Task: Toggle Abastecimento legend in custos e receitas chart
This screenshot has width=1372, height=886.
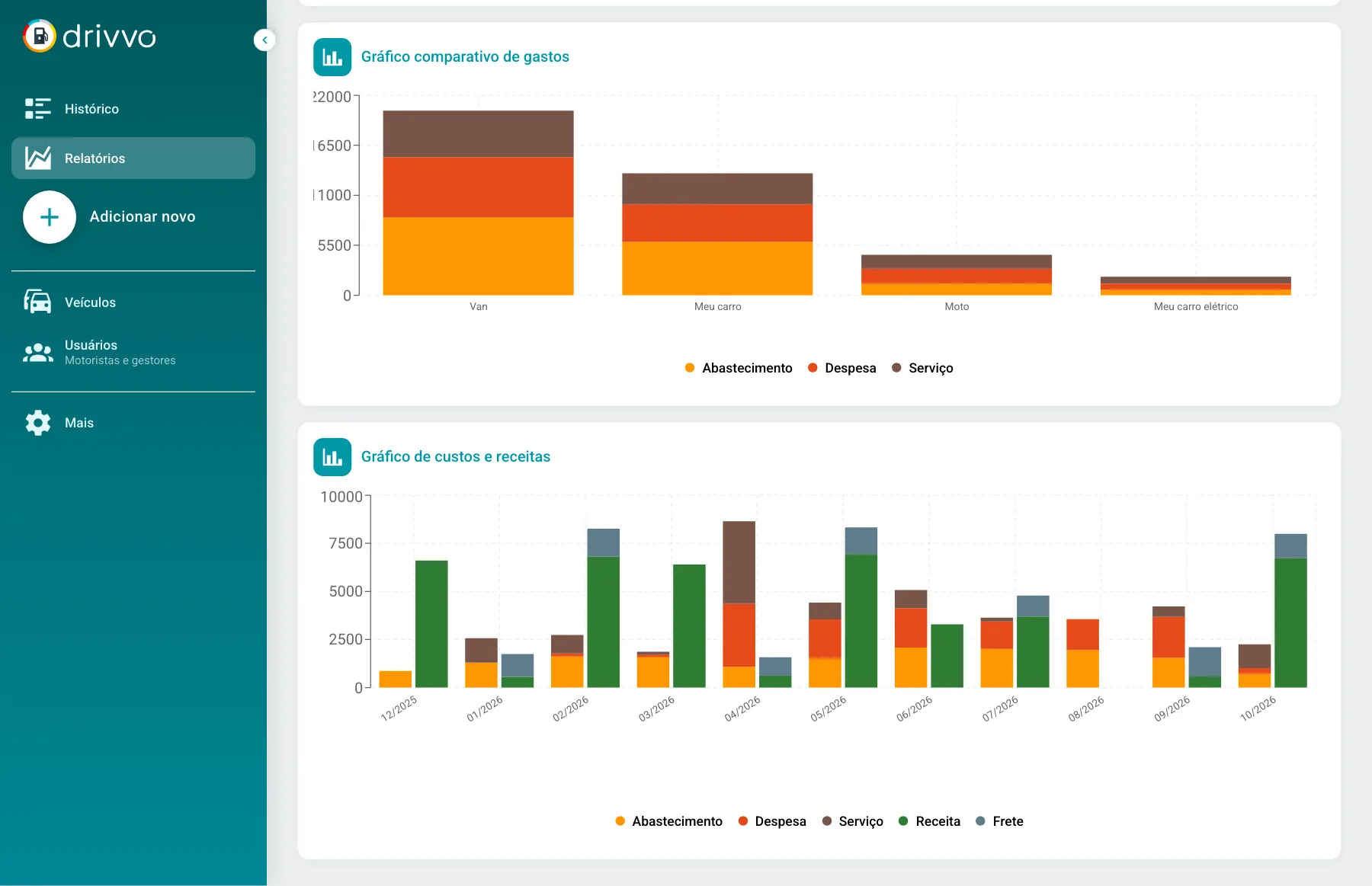Action: (668, 821)
